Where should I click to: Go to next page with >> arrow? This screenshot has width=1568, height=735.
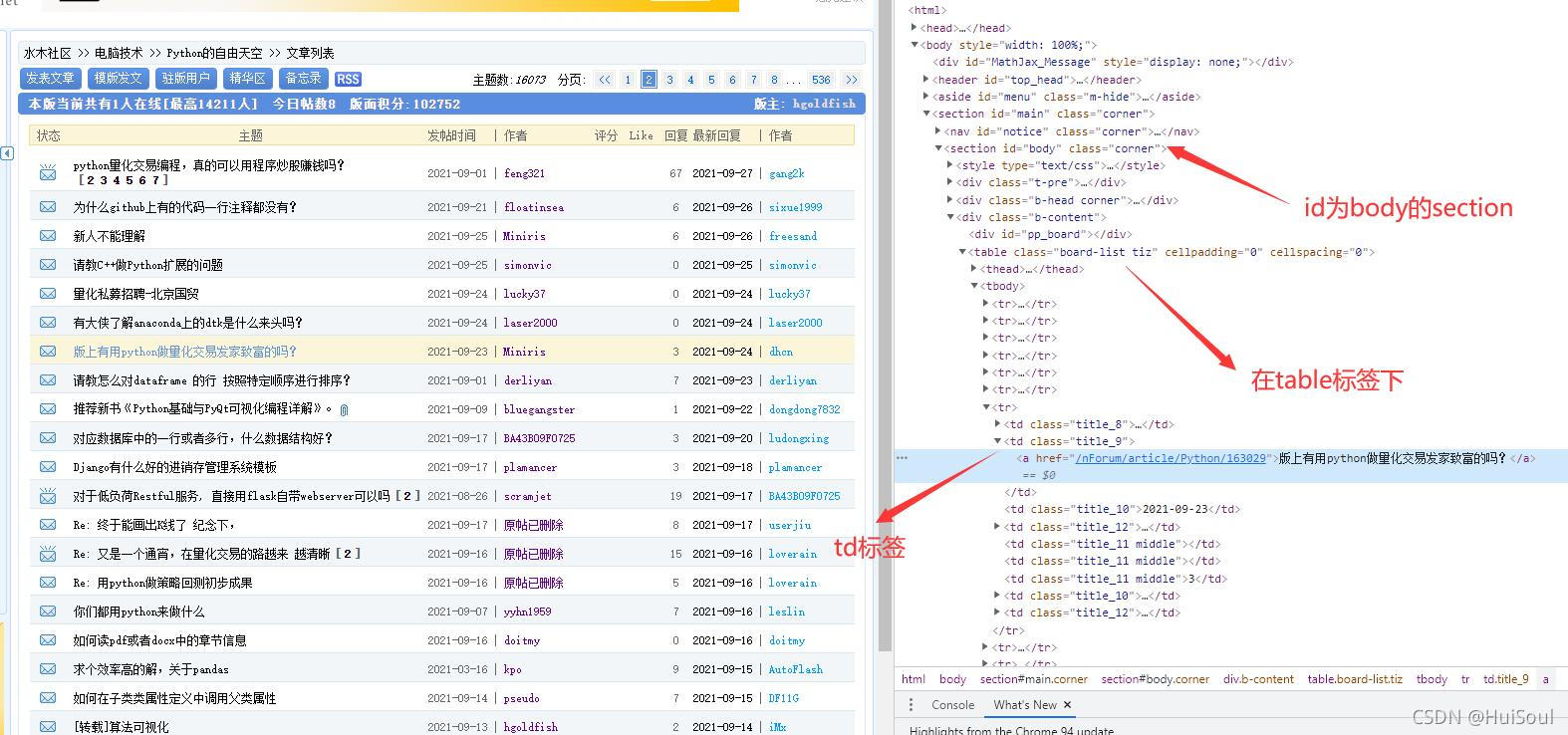[851, 80]
